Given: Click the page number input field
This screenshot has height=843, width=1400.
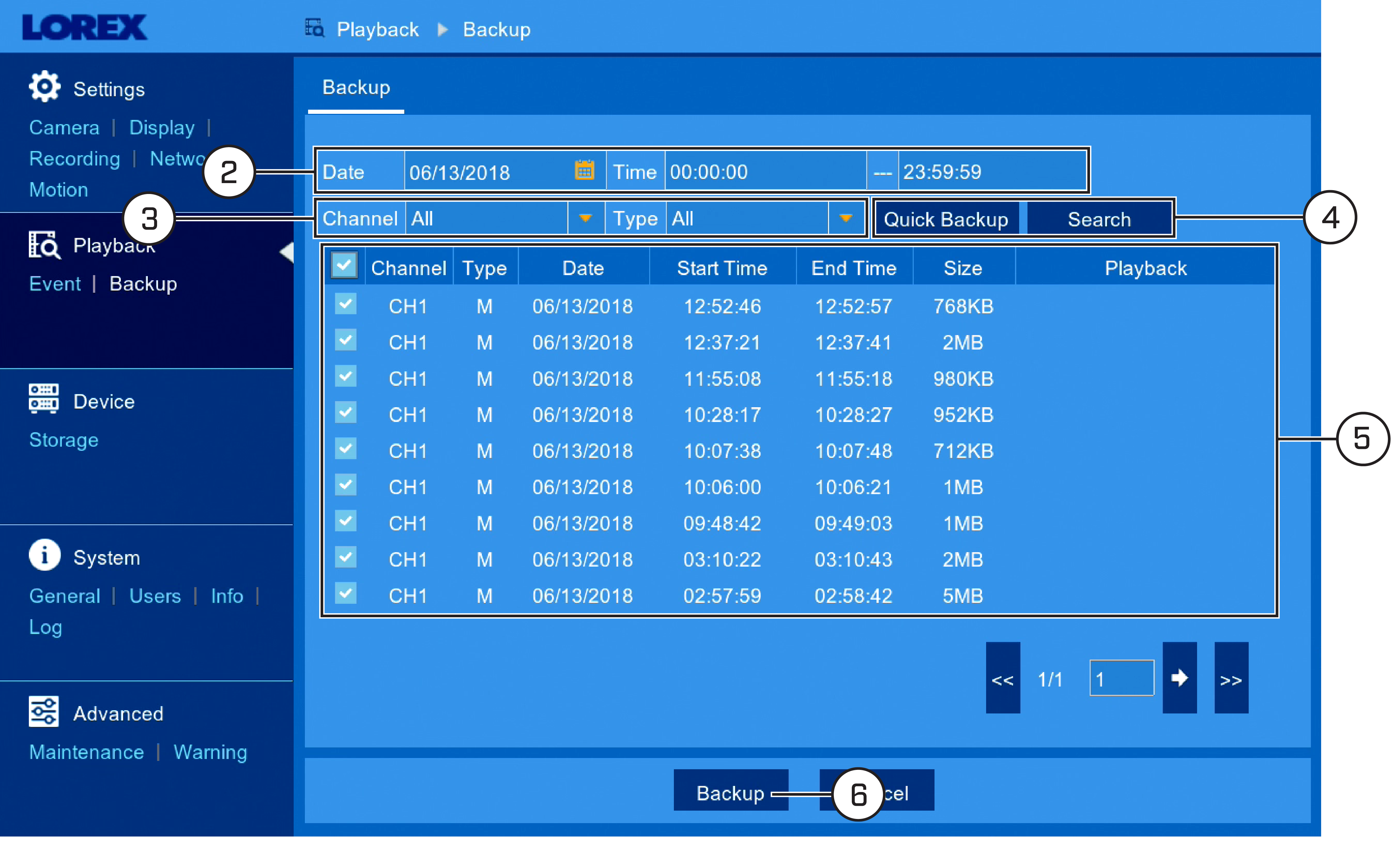Looking at the screenshot, I should pos(1122,678).
